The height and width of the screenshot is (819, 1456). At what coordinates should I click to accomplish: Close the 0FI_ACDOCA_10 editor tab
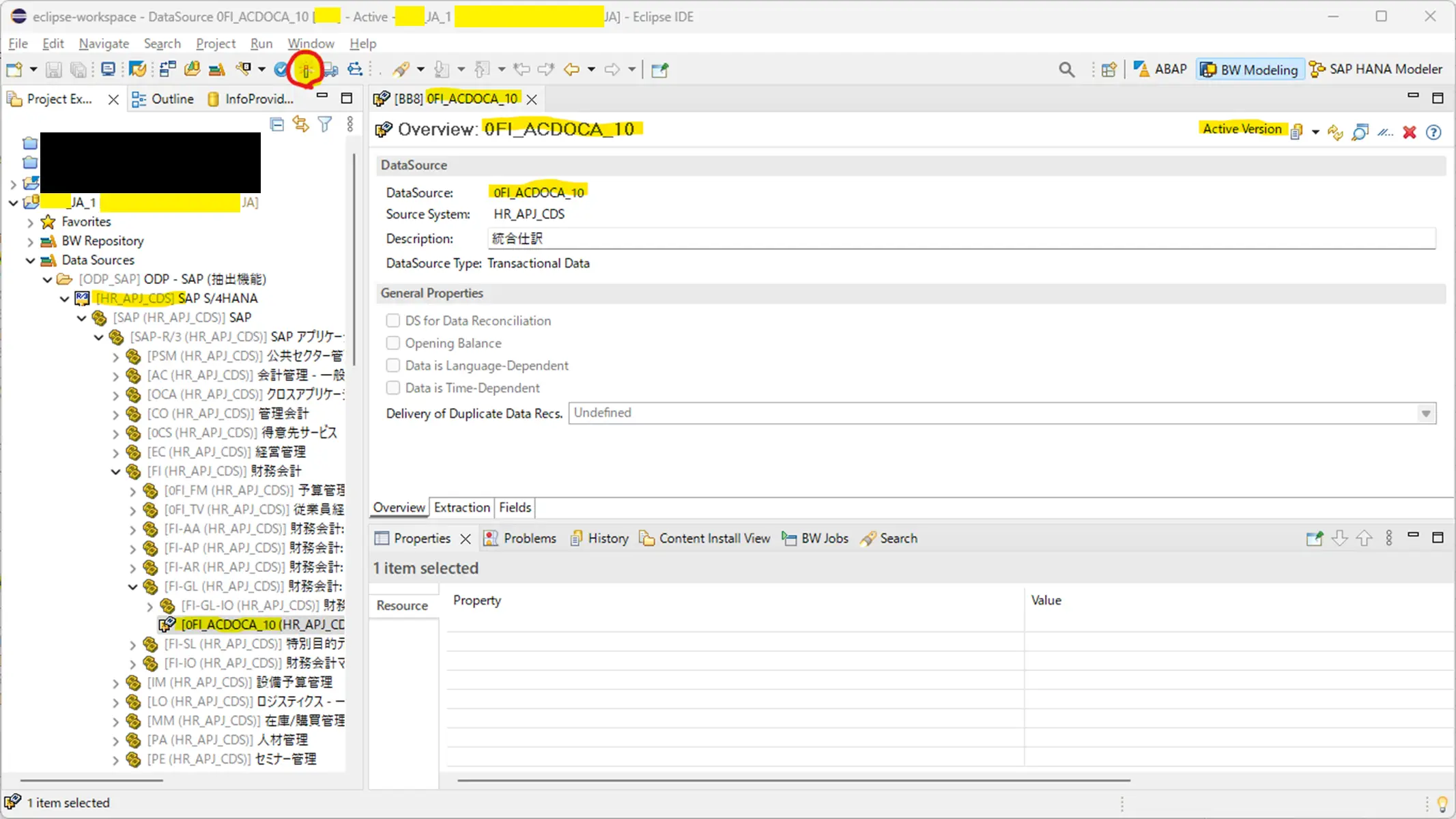click(x=532, y=100)
